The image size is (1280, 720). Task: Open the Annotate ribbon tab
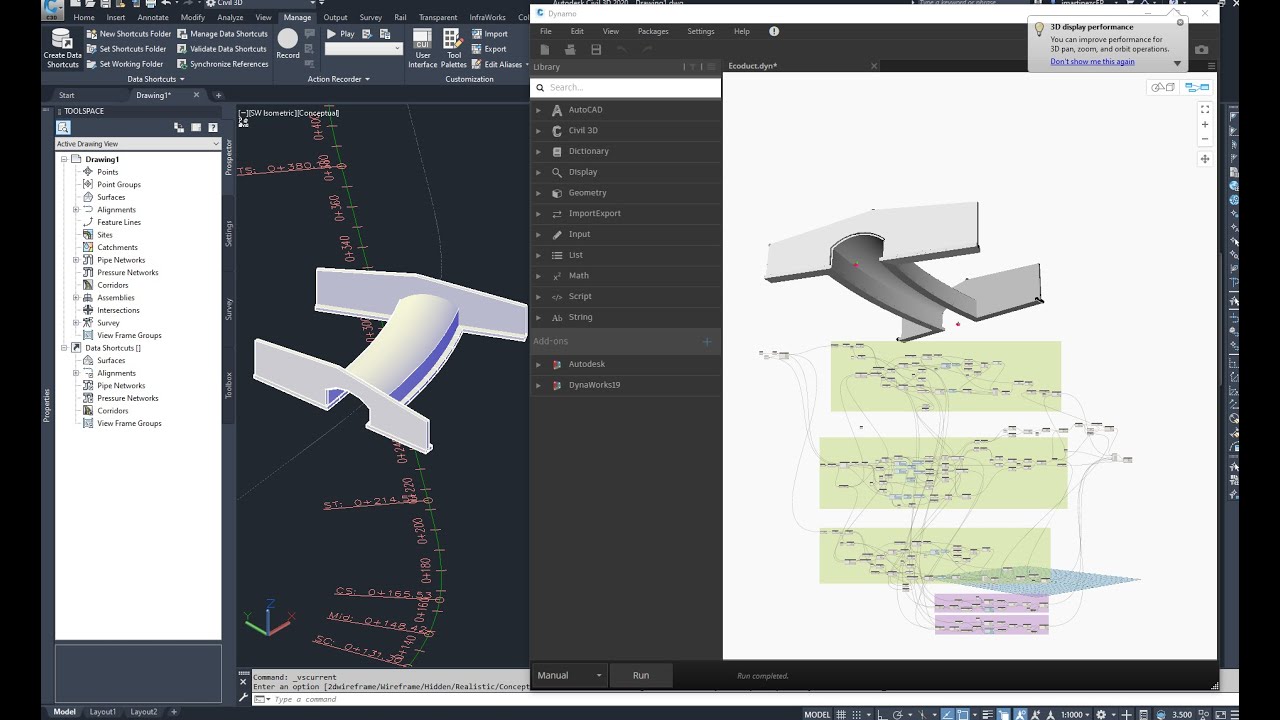(153, 17)
